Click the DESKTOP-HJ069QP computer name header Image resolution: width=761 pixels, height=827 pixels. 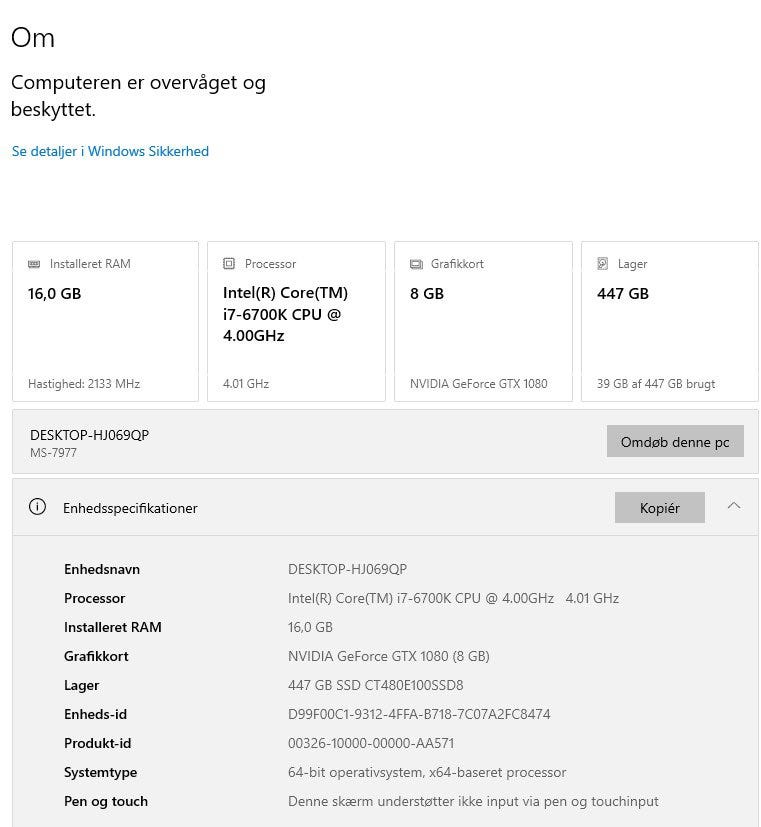tap(89, 435)
